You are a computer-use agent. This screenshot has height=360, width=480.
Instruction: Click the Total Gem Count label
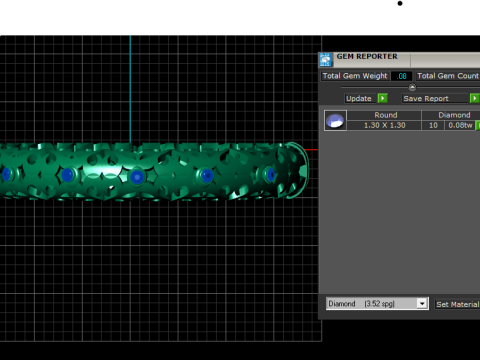pos(448,76)
